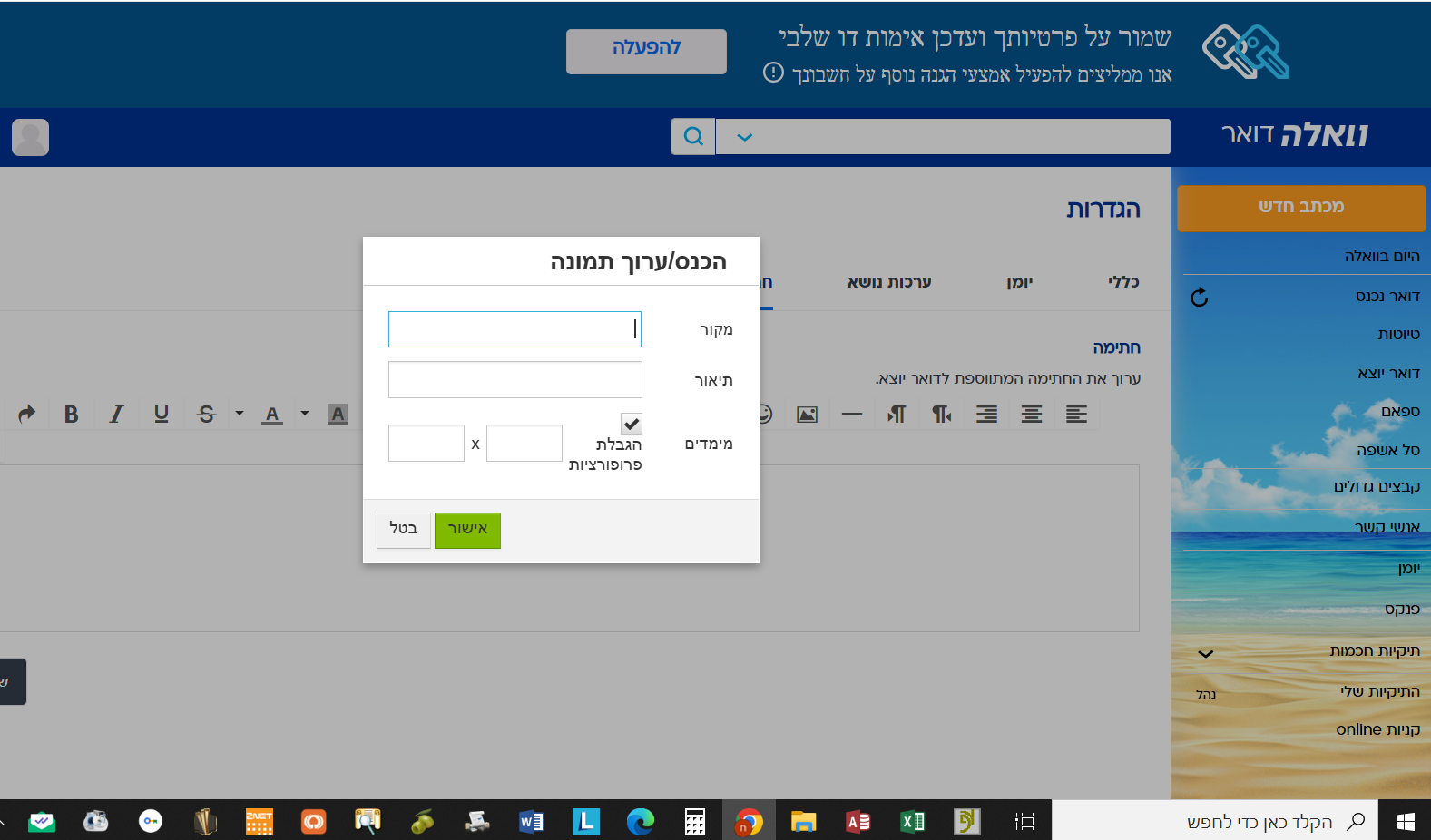Open קבצים גדולים in sidebar

click(x=1377, y=486)
